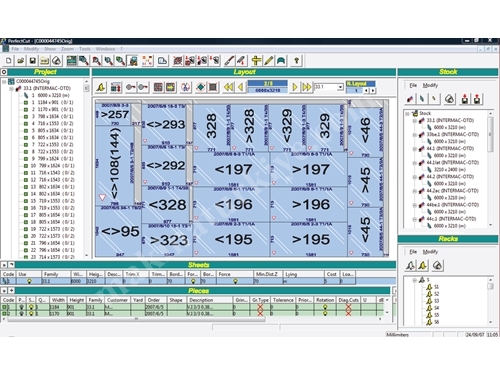The image size is (500, 375).
Task: Click the Rotation column header in Pieces table
Action: [x=325, y=300]
